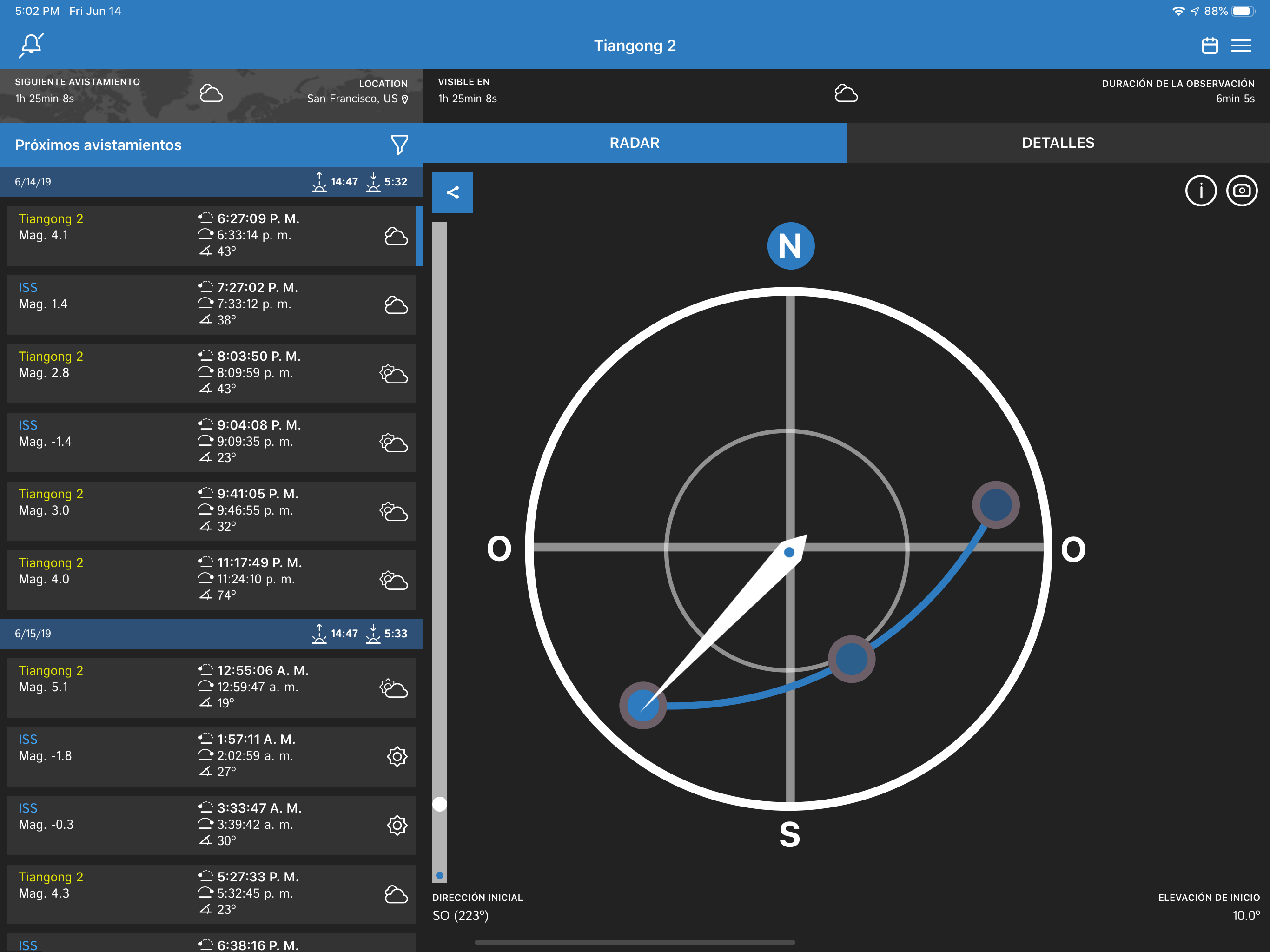Click the white timeline slider handle

tap(440, 804)
